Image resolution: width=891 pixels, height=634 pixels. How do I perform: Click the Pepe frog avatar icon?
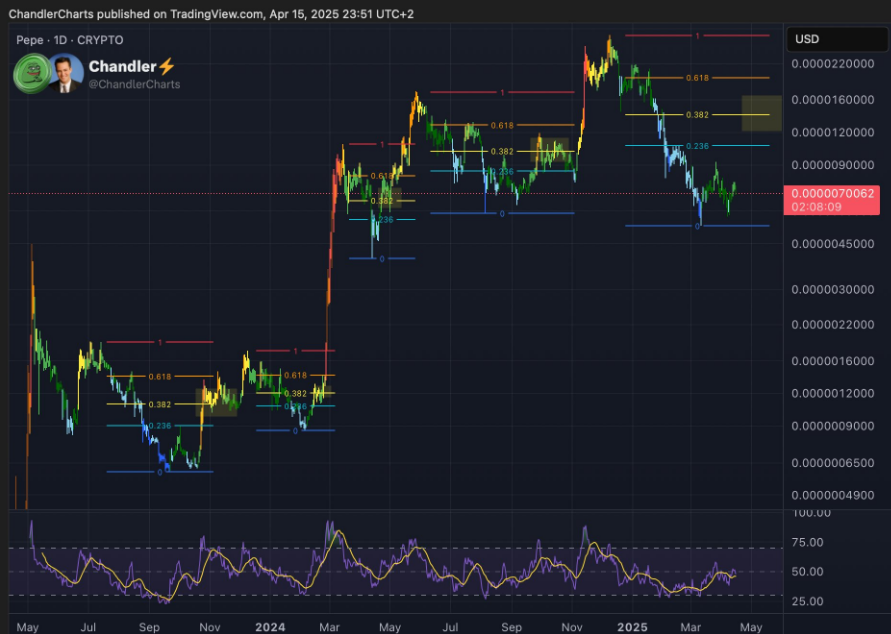(x=32, y=73)
